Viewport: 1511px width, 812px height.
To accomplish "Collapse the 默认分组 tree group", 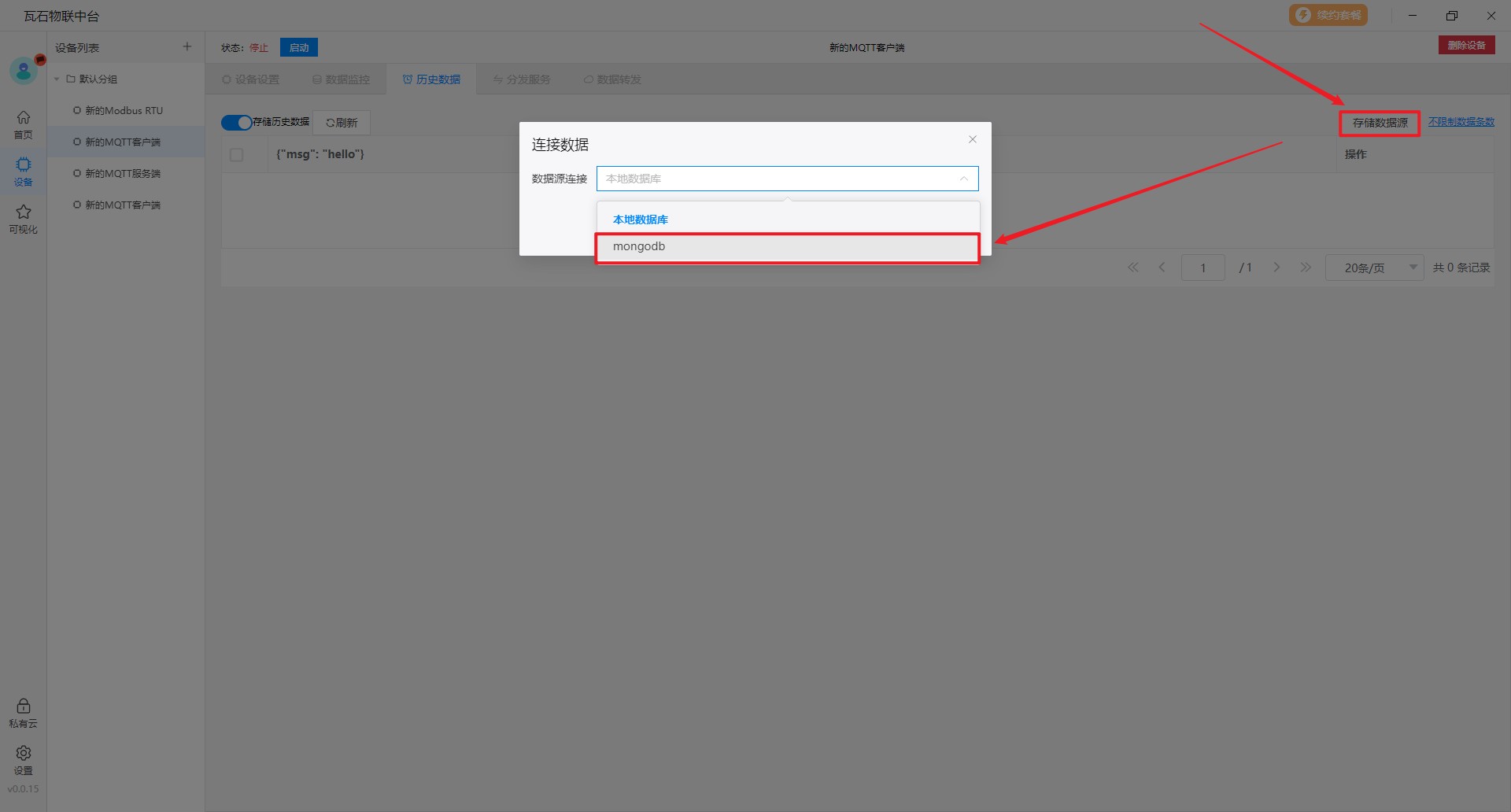I will [x=57, y=79].
